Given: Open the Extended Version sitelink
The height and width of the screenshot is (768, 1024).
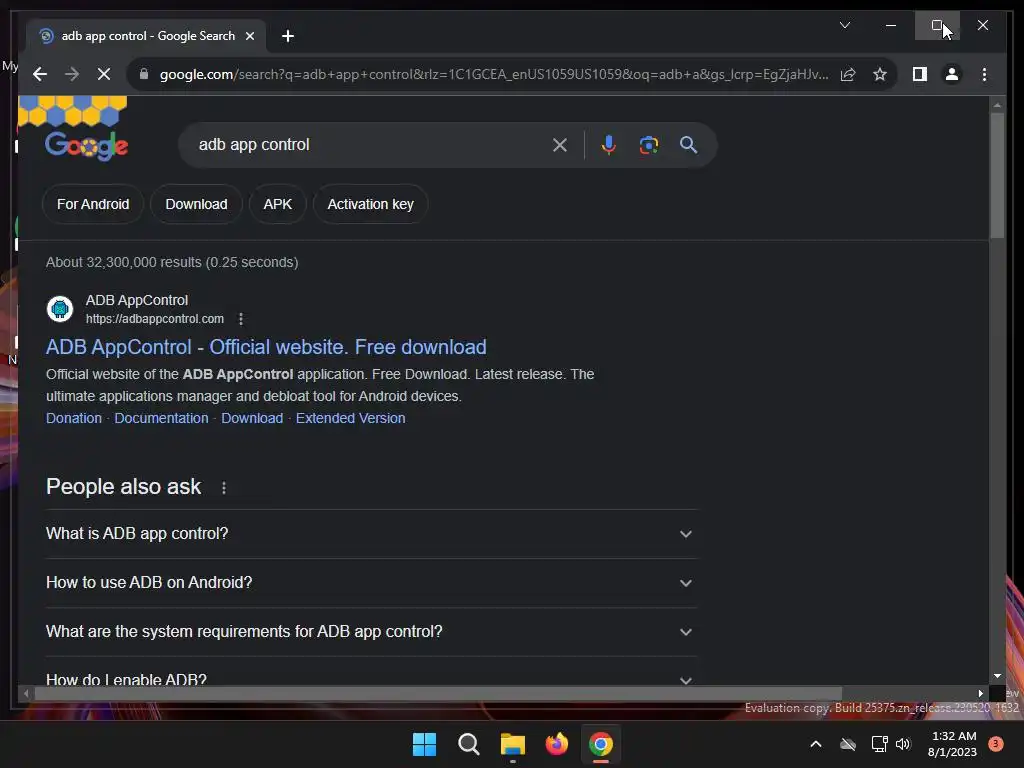Looking at the screenshot, I should [x=351, y=418].
